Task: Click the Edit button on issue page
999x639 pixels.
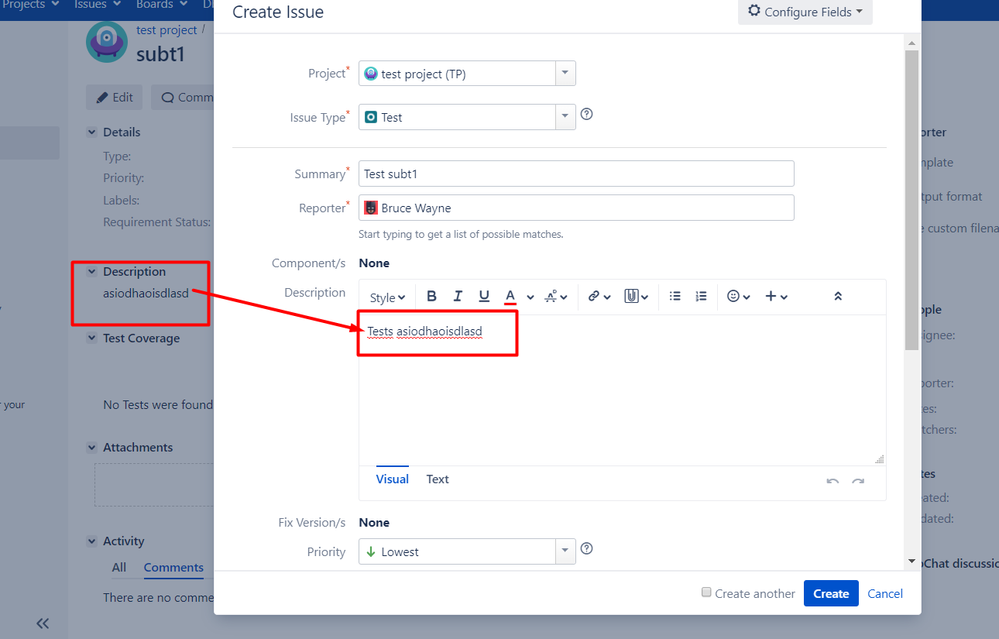Action: (x=115, y=97)
